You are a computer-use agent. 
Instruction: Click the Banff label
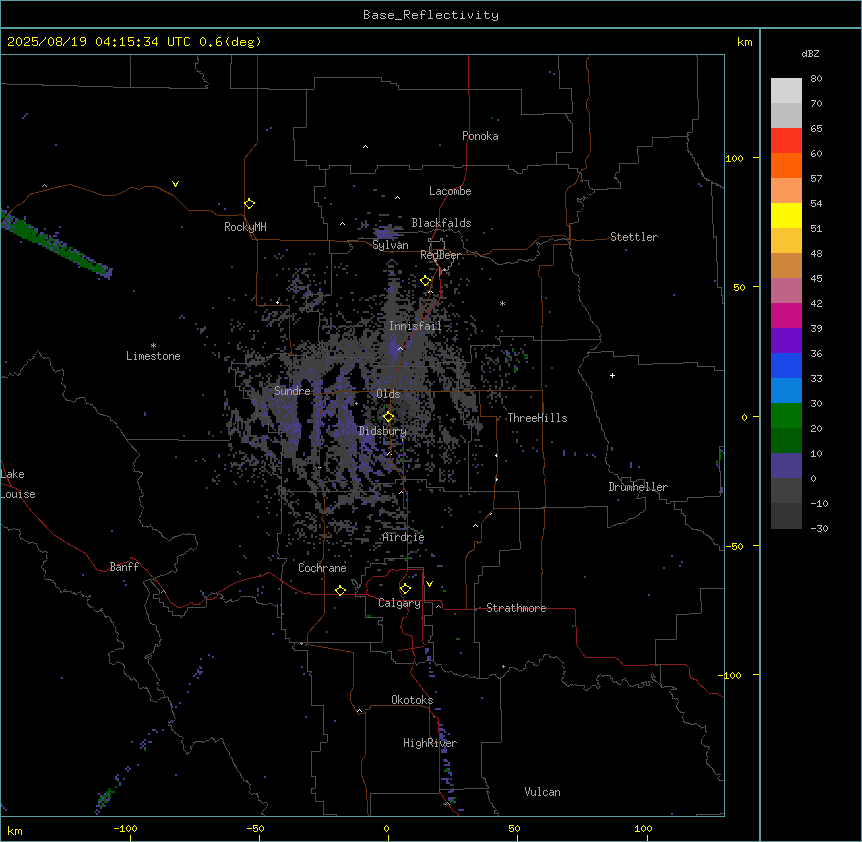tap(124, 567)
